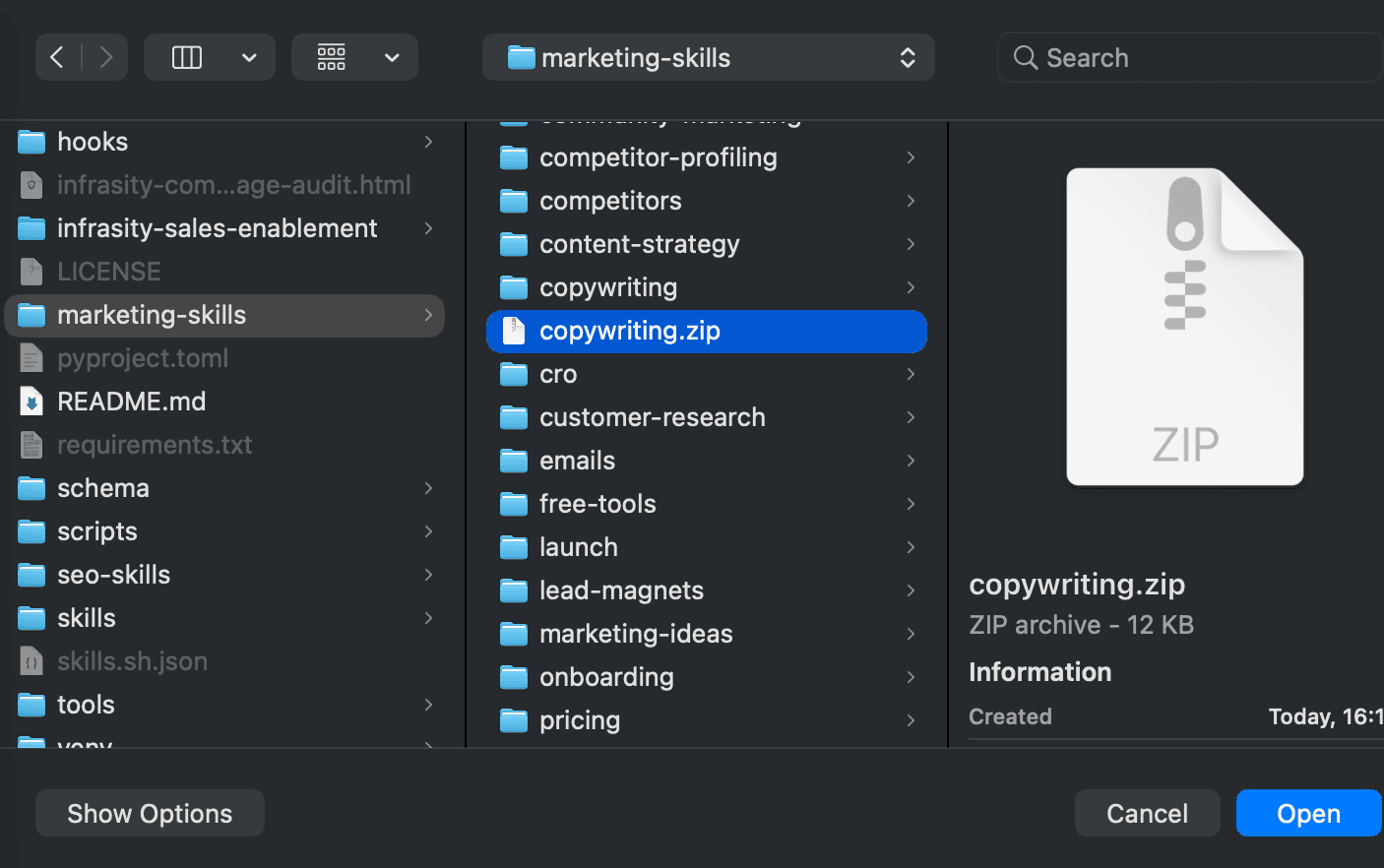The width and height of the screenshot is (1384, 868).
Task: Click the large ZIP preview thumbnail
Action: coord(1185,327)
